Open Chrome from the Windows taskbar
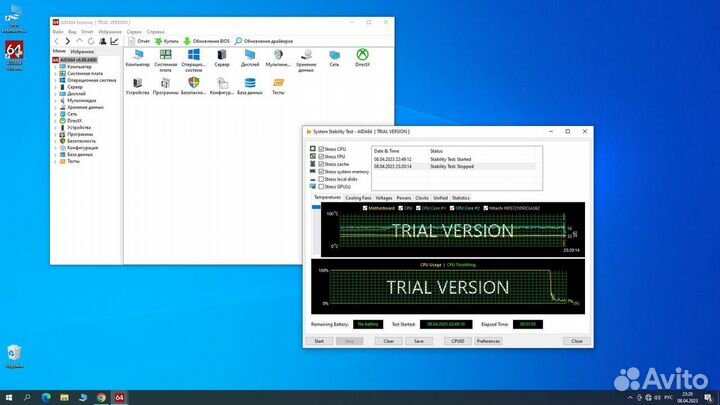The height and width of the screenshot is (405, 720). [101, 398]
